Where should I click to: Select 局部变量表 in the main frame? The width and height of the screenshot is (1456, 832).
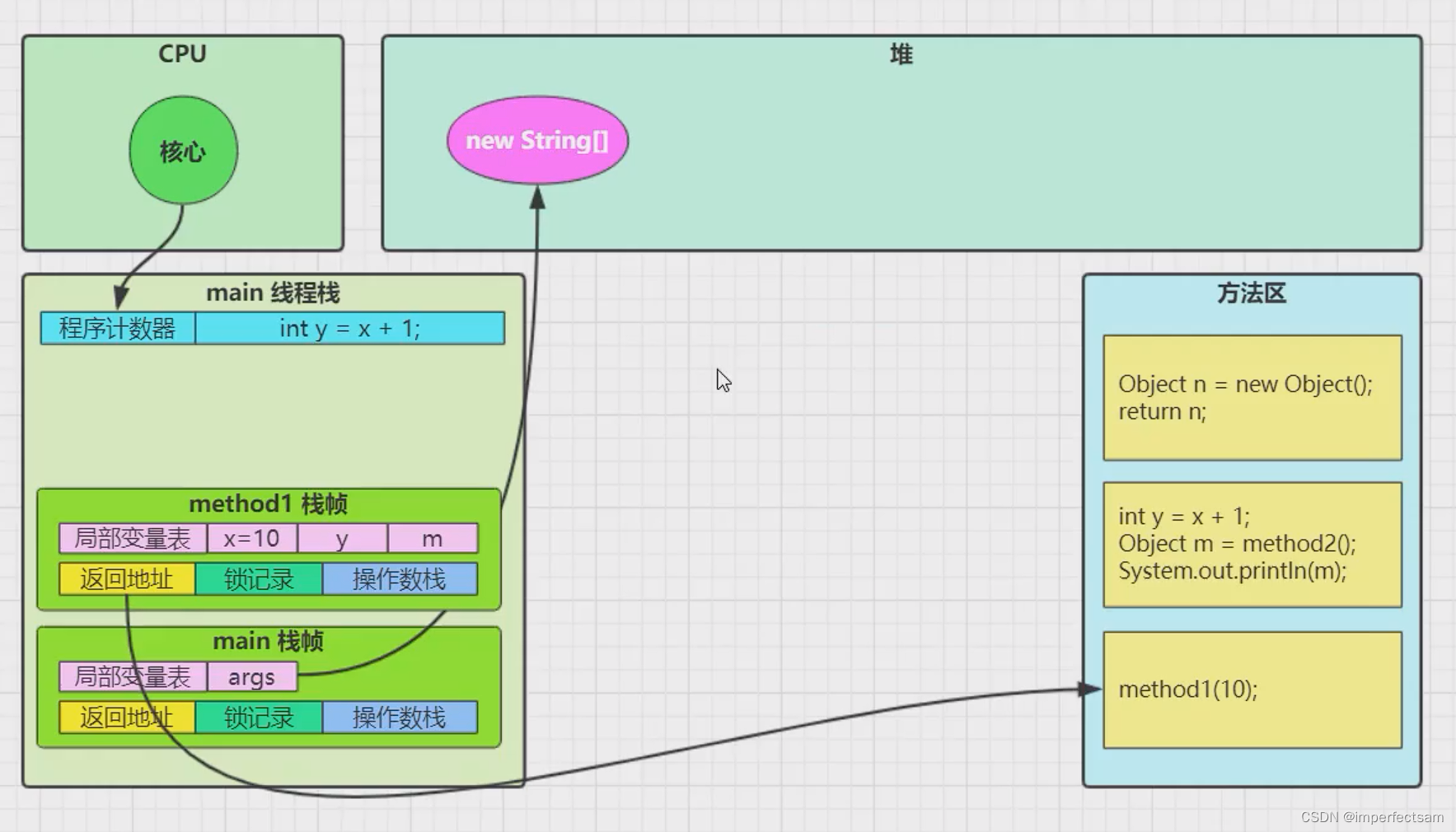click(x=133, y=676)
